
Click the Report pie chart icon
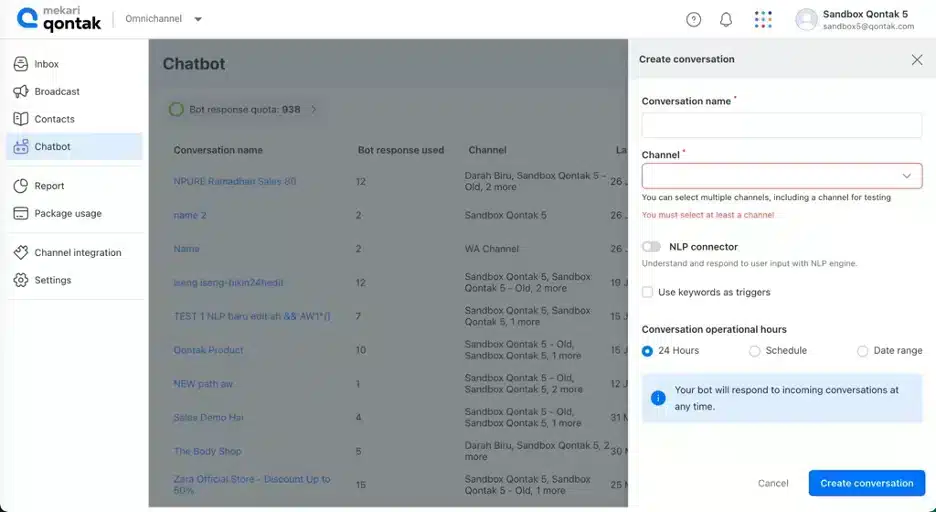click(x=21, y=186)
